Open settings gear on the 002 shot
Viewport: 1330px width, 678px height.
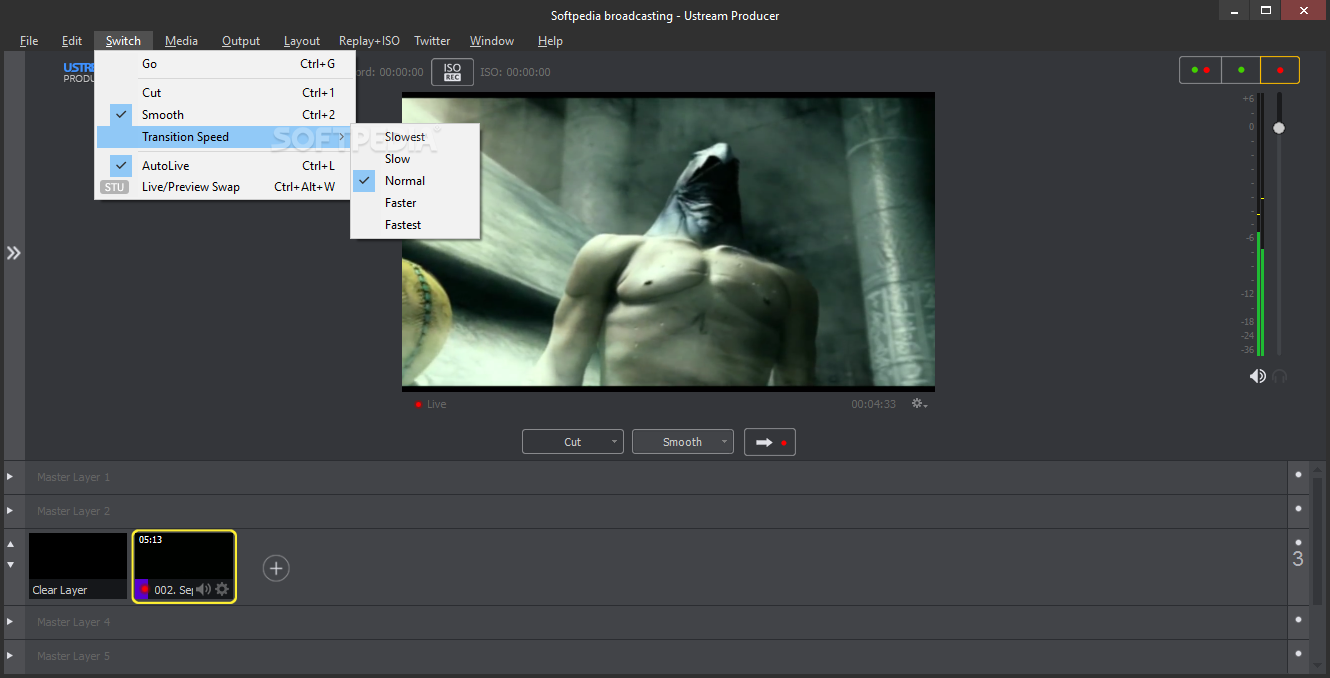pos(222,589)
